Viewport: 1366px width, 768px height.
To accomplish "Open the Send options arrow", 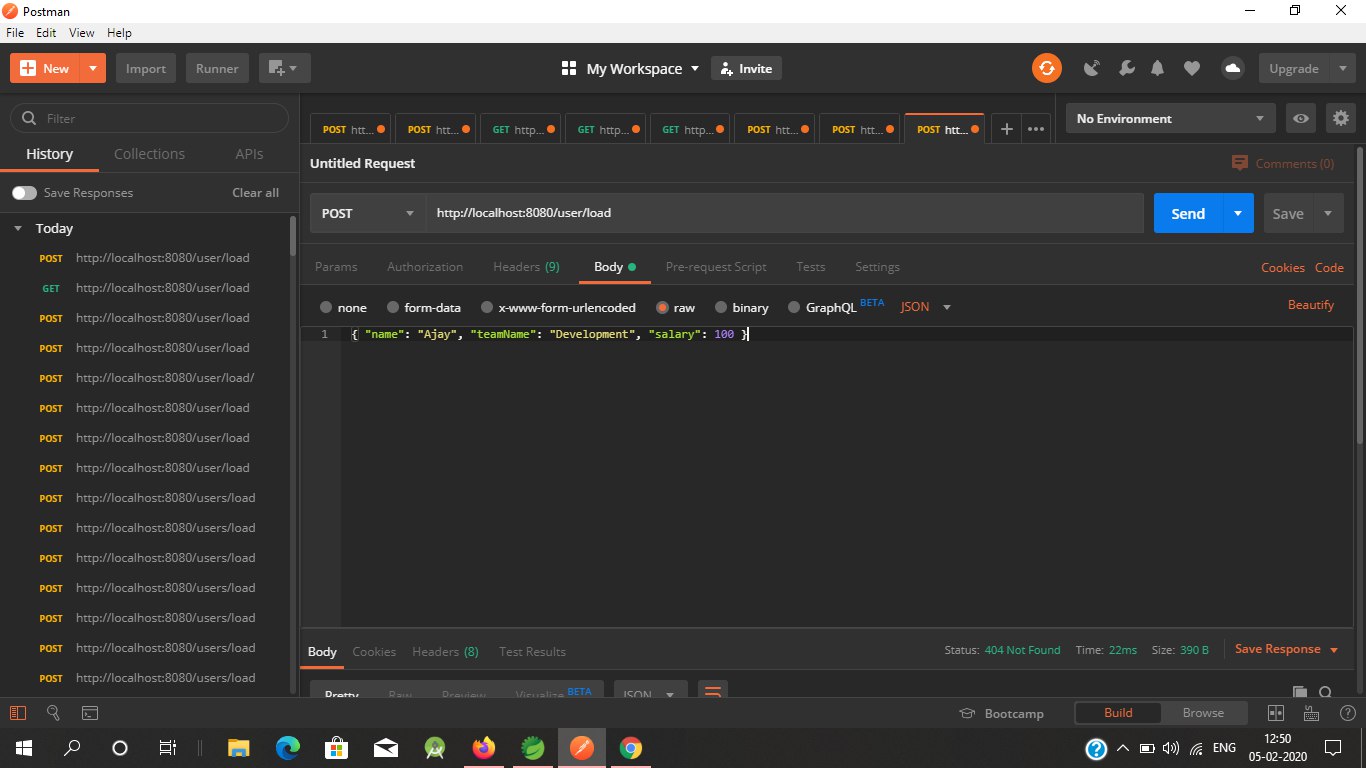I will click(1238, 213).
